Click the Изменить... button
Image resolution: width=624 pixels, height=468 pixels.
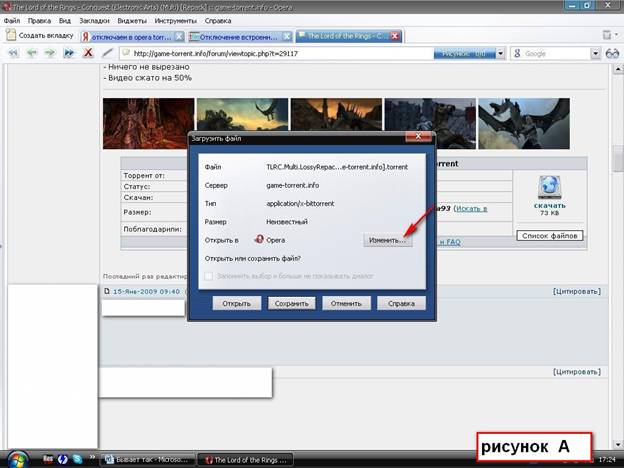387,240
